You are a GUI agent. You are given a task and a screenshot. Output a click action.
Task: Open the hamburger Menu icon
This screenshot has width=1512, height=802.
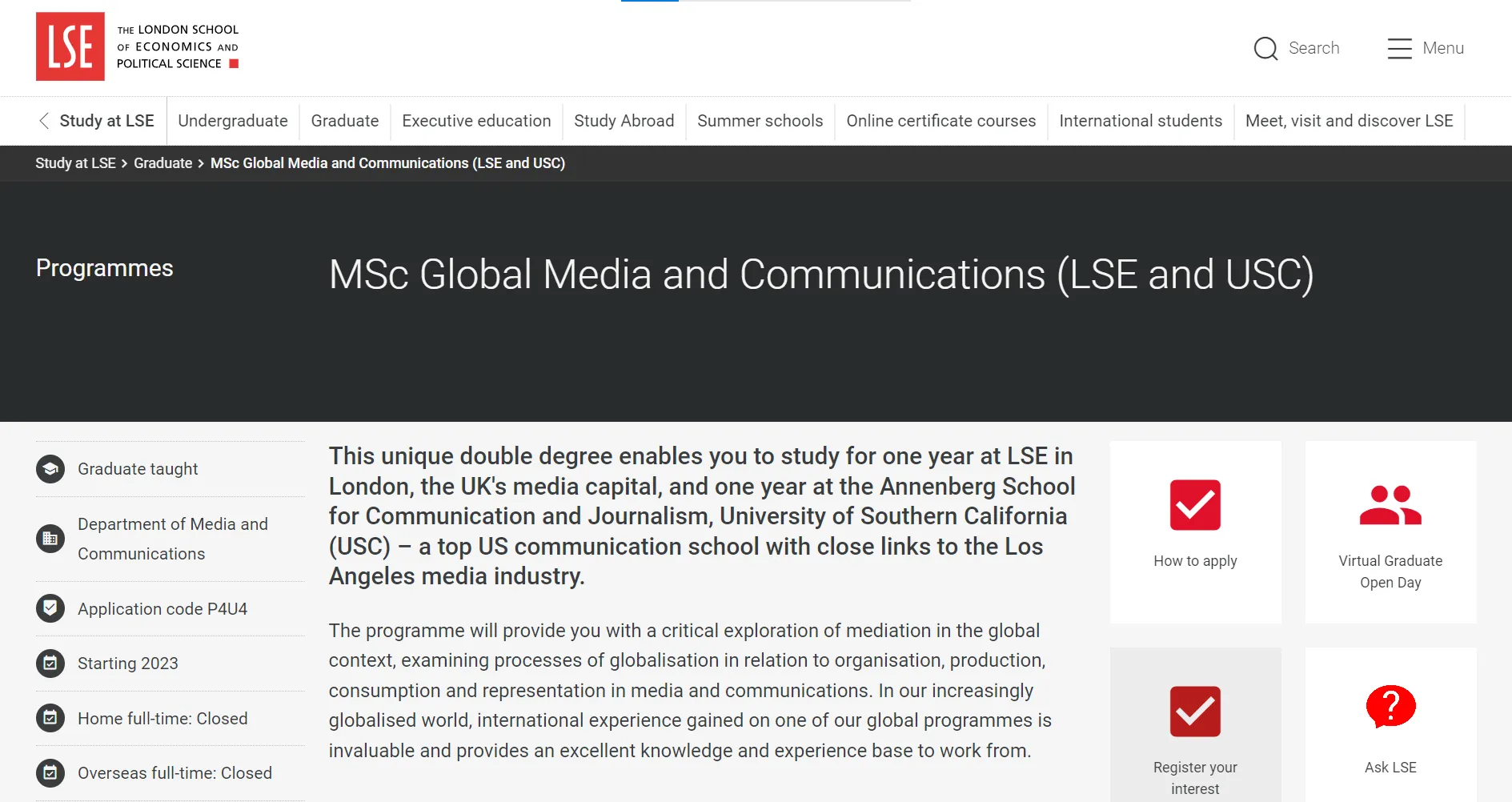(x=1399, y=49)
